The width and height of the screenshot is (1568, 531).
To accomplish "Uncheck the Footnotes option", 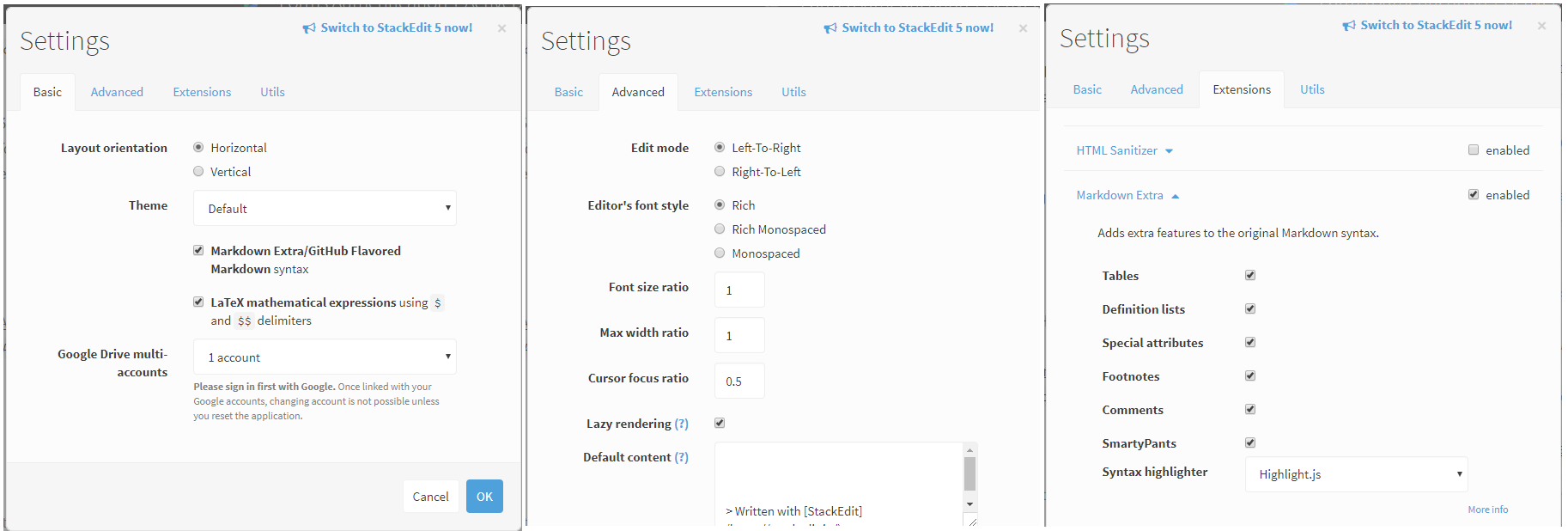I will (1250, 375).
